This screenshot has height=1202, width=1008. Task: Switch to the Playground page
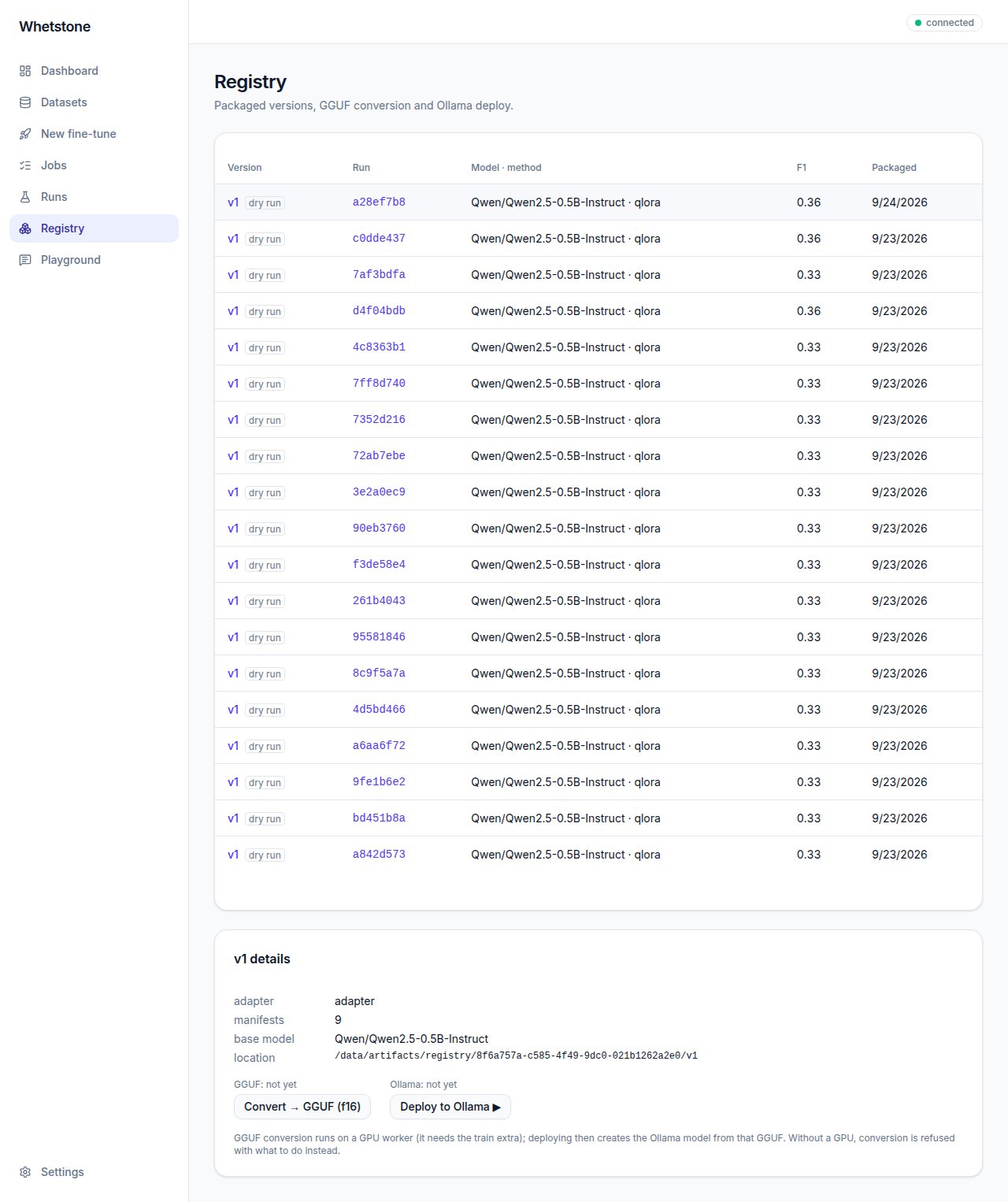coord(94,260)
